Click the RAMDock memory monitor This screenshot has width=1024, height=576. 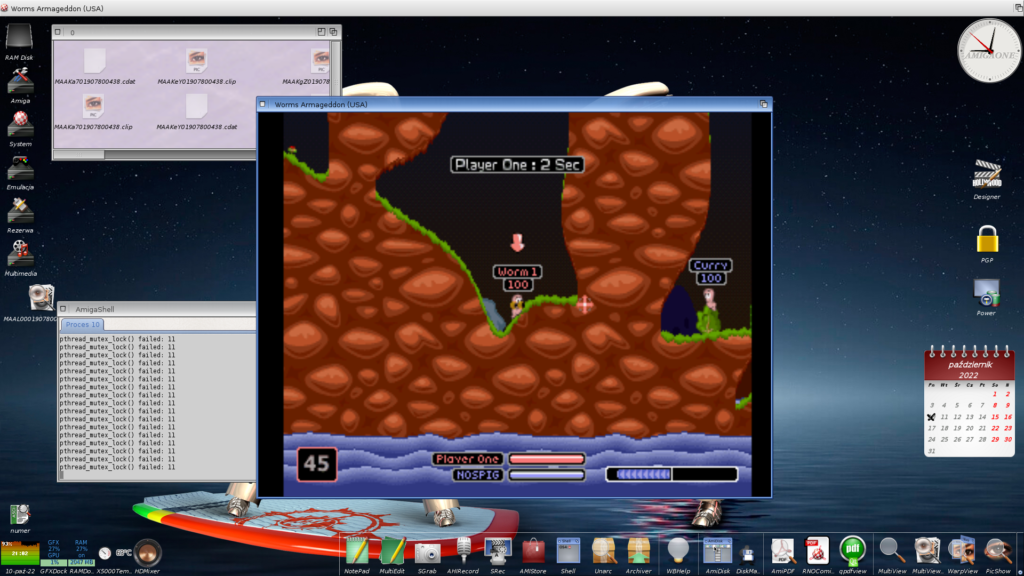pyautogui.click(x=81, y=552)
